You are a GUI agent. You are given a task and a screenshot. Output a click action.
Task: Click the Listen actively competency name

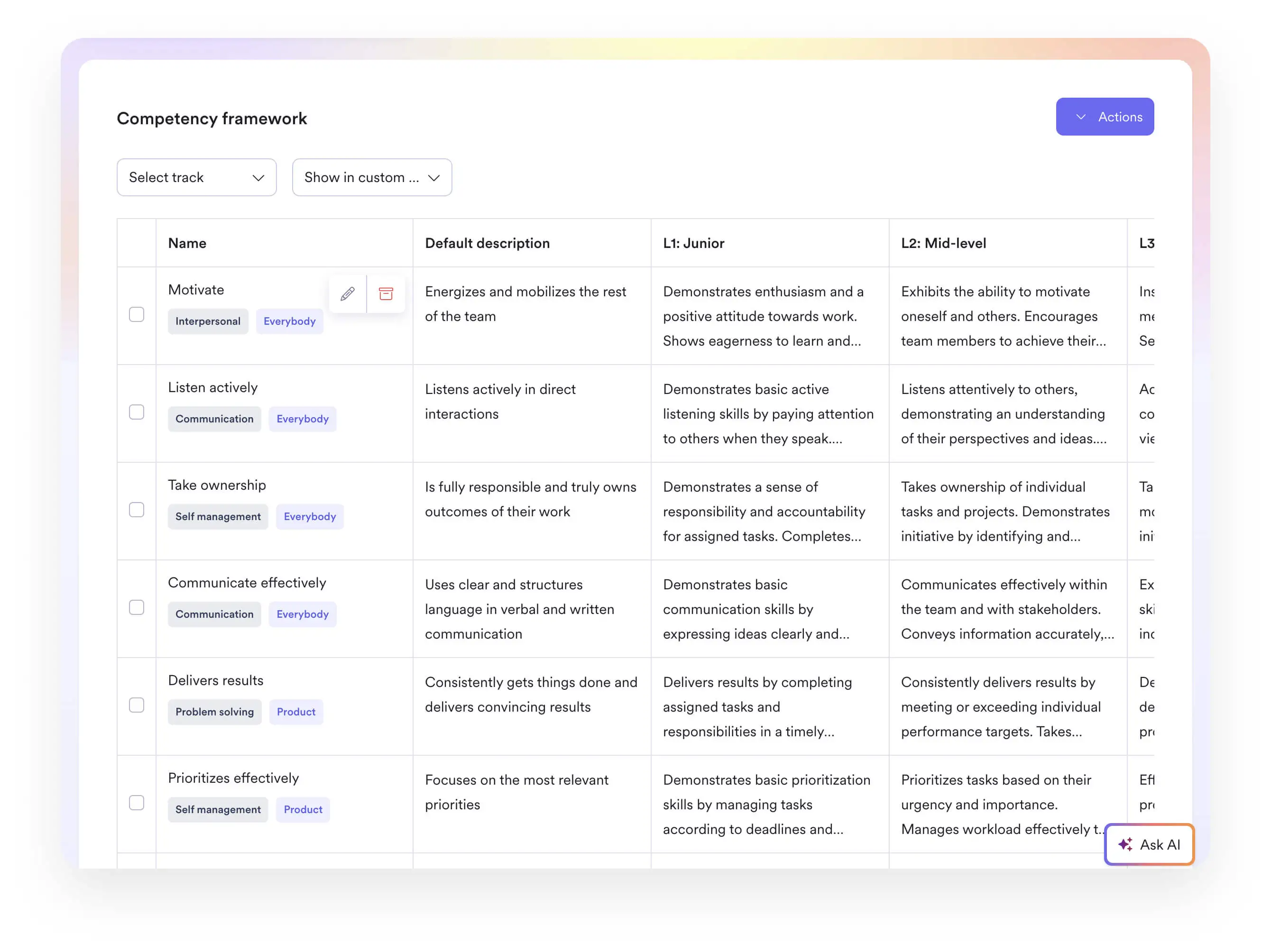[x=212, y=387]
